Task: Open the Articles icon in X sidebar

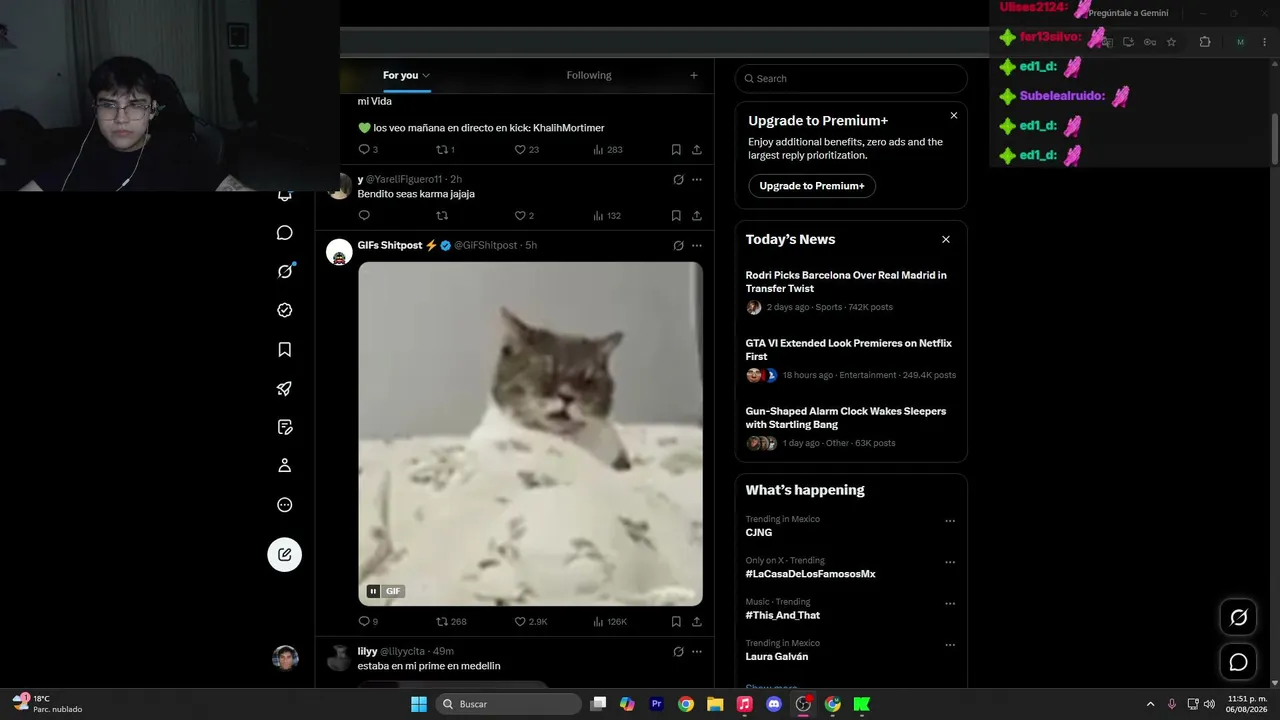Action: (x=285, y=427)
